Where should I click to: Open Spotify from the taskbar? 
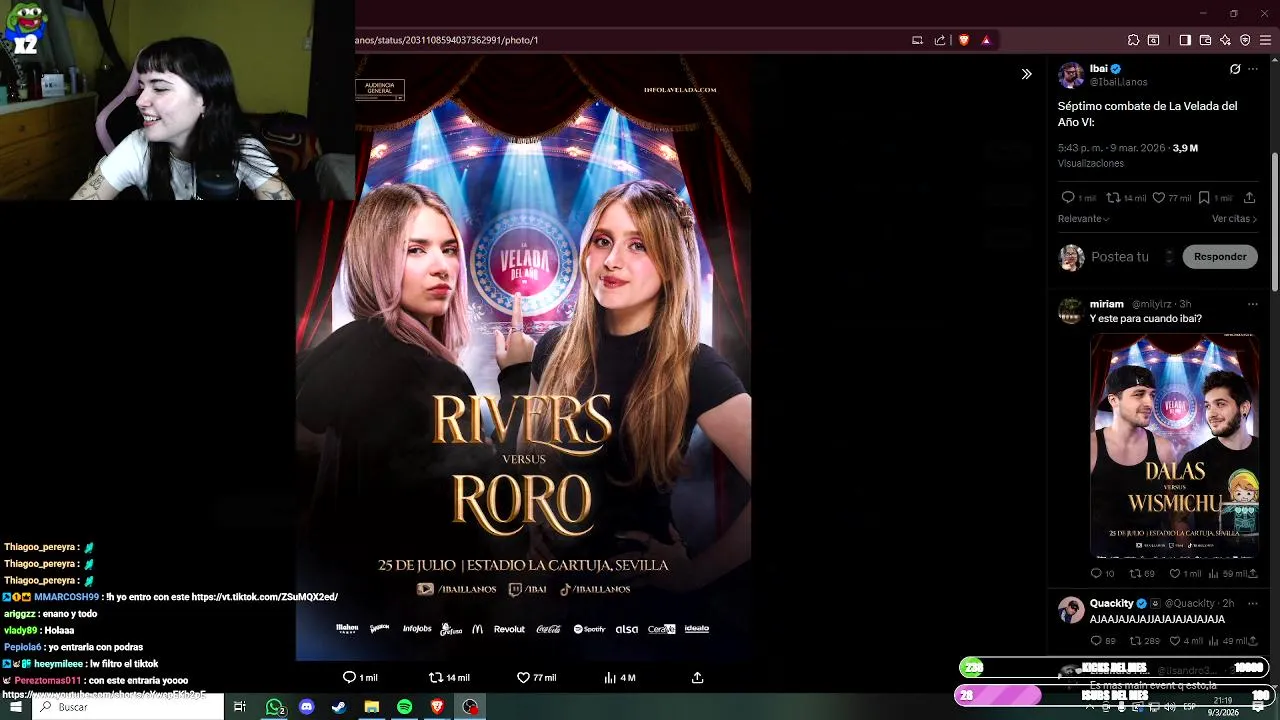point(404,707)
